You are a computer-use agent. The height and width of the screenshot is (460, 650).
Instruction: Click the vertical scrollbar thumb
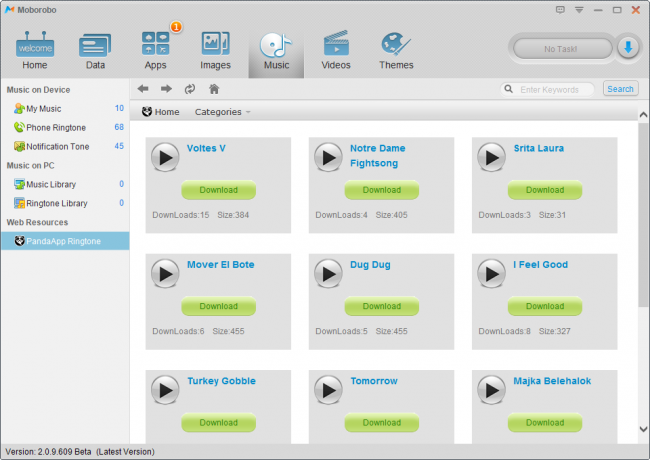643,215
